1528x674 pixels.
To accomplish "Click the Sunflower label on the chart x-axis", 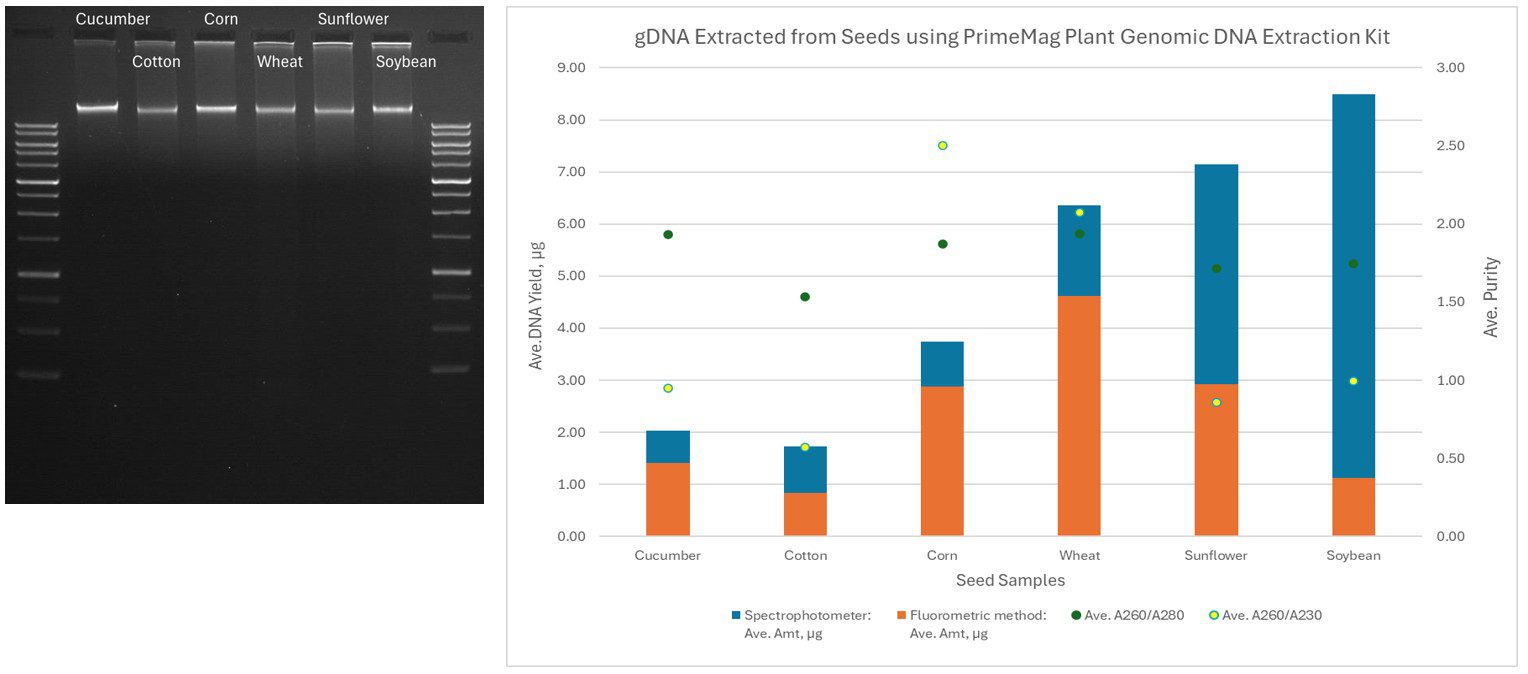I will point(1216,556).
